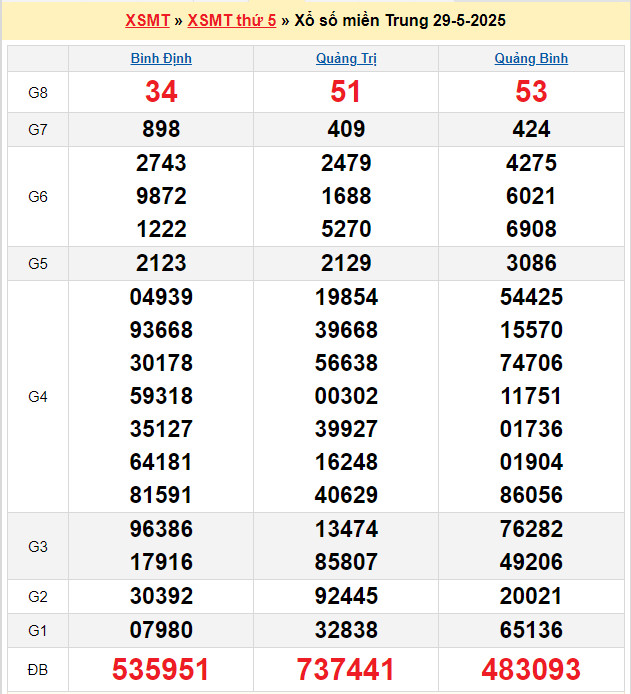The width and height of the screenshot is (631, 694).
Task: Click the G7 row label
Action: [38, 130]
